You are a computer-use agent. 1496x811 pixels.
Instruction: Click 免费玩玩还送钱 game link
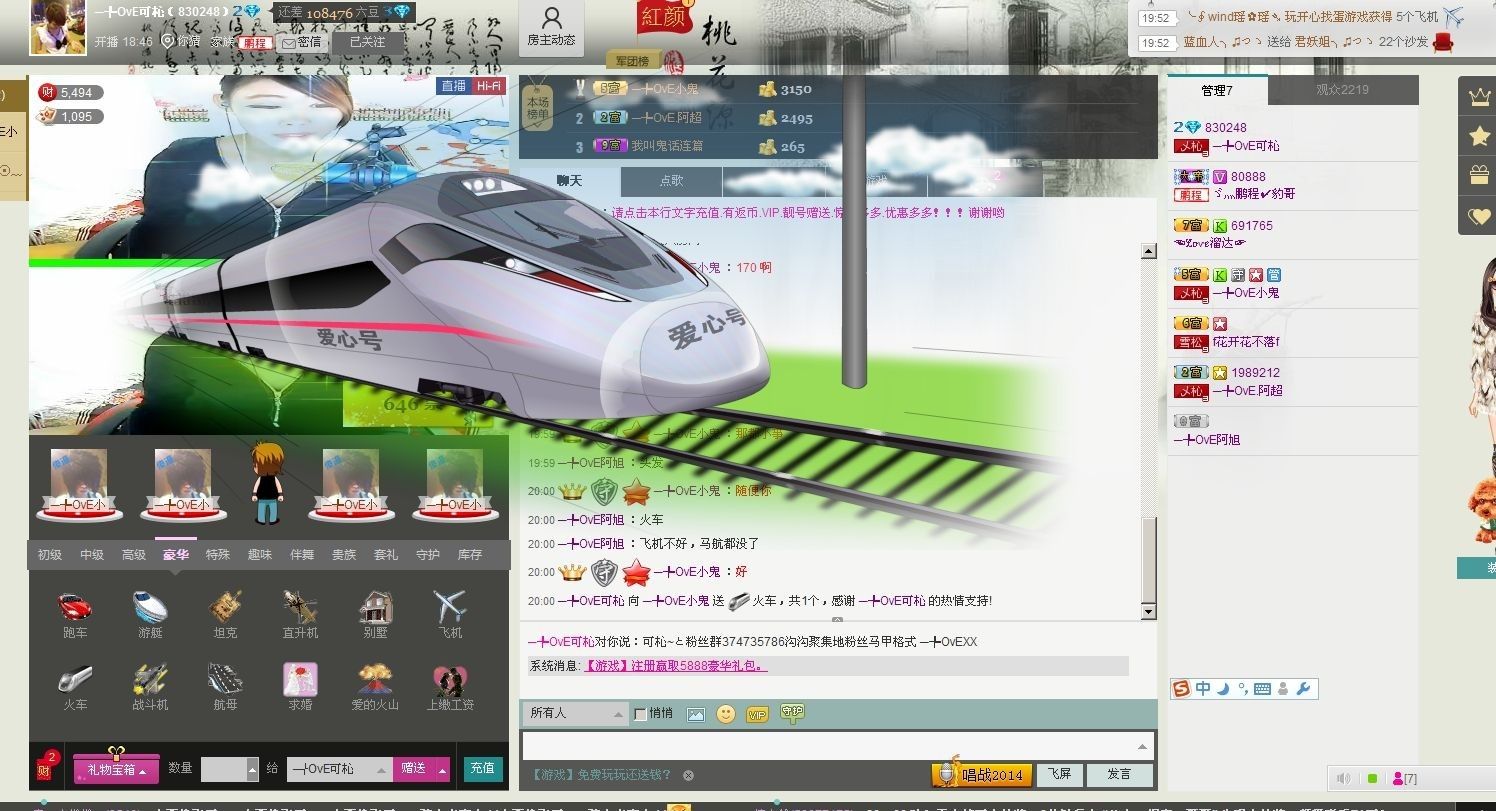[601, 775]
